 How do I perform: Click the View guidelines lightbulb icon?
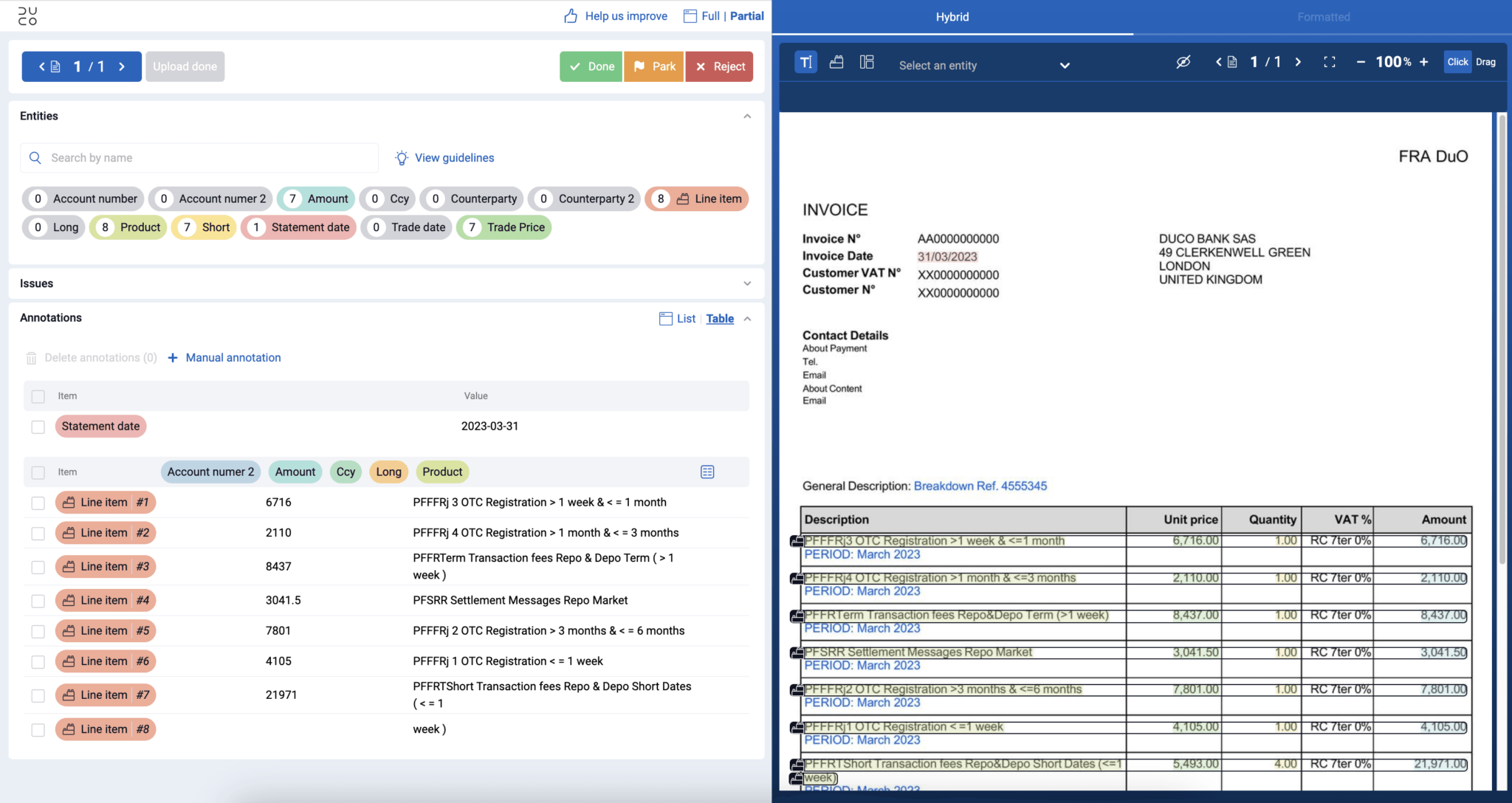click(x=401, y=157)
